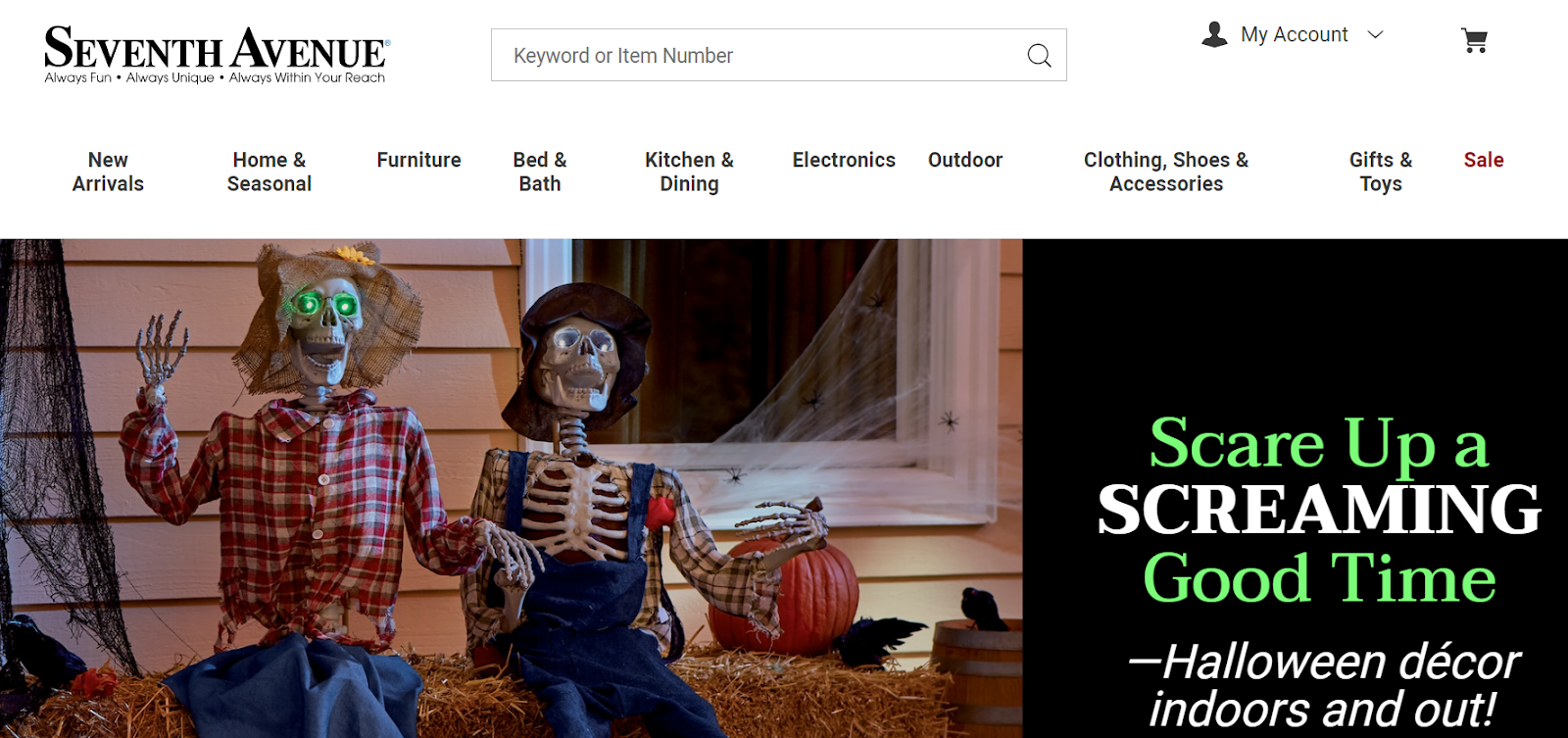Open the New Arrivals menu
This screenshot has width=1568, height=738.
pyautogui.click(x=108, y=172)
